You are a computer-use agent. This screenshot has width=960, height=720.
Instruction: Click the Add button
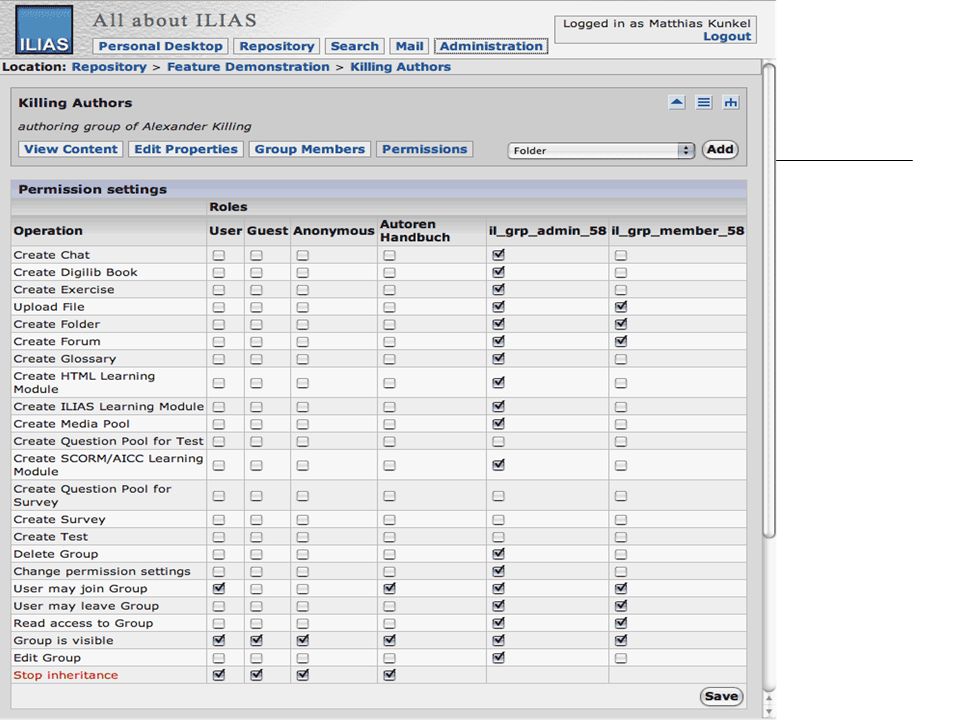pyautogui.click(x=720, y=149)
